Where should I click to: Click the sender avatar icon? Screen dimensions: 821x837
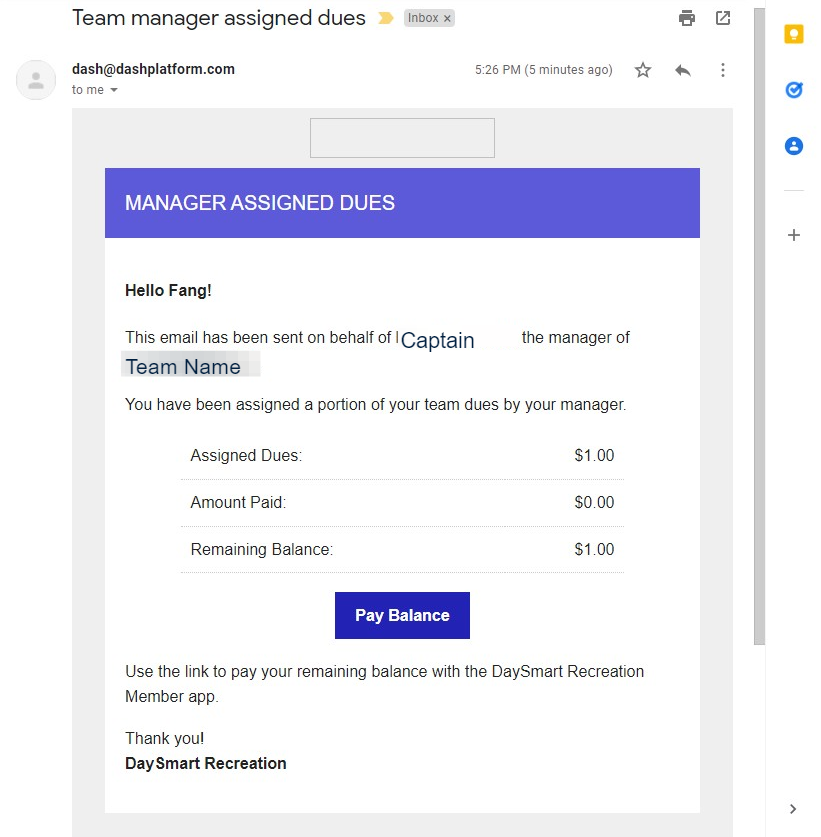pos(36,80)
